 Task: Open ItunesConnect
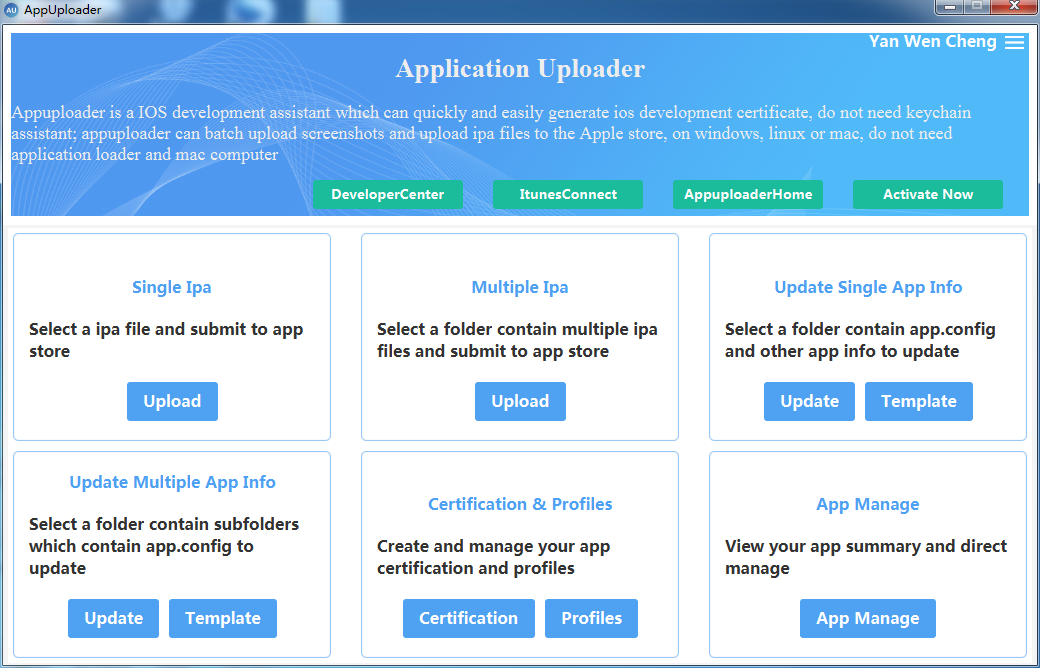point(567,194)
